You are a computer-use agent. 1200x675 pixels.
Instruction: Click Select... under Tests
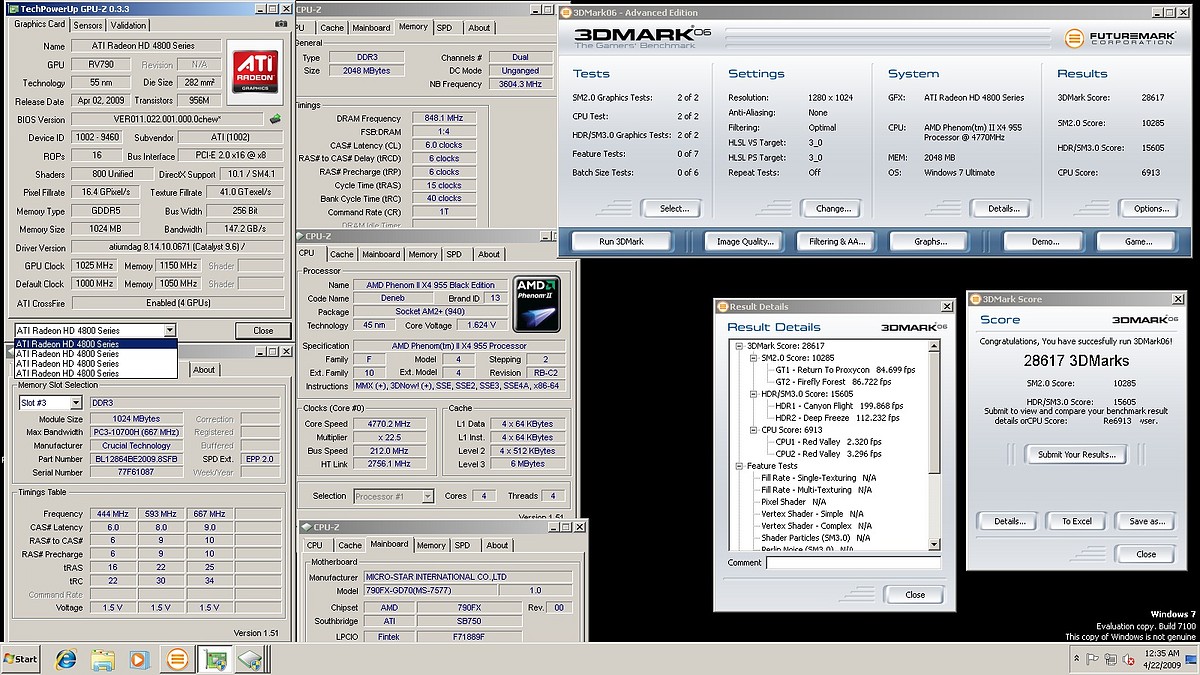[673, 208]
